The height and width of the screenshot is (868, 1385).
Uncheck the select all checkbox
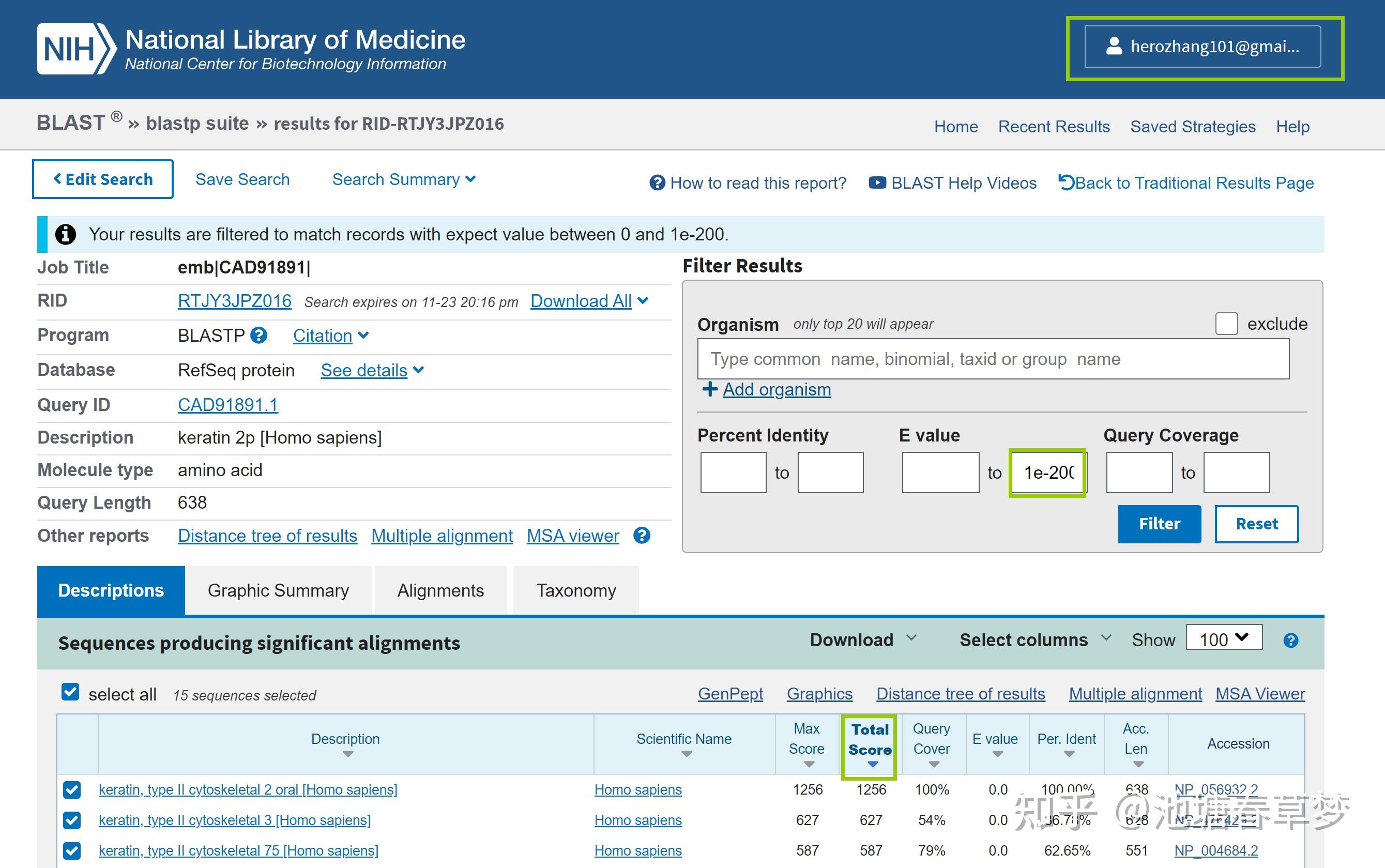point(71,692)
